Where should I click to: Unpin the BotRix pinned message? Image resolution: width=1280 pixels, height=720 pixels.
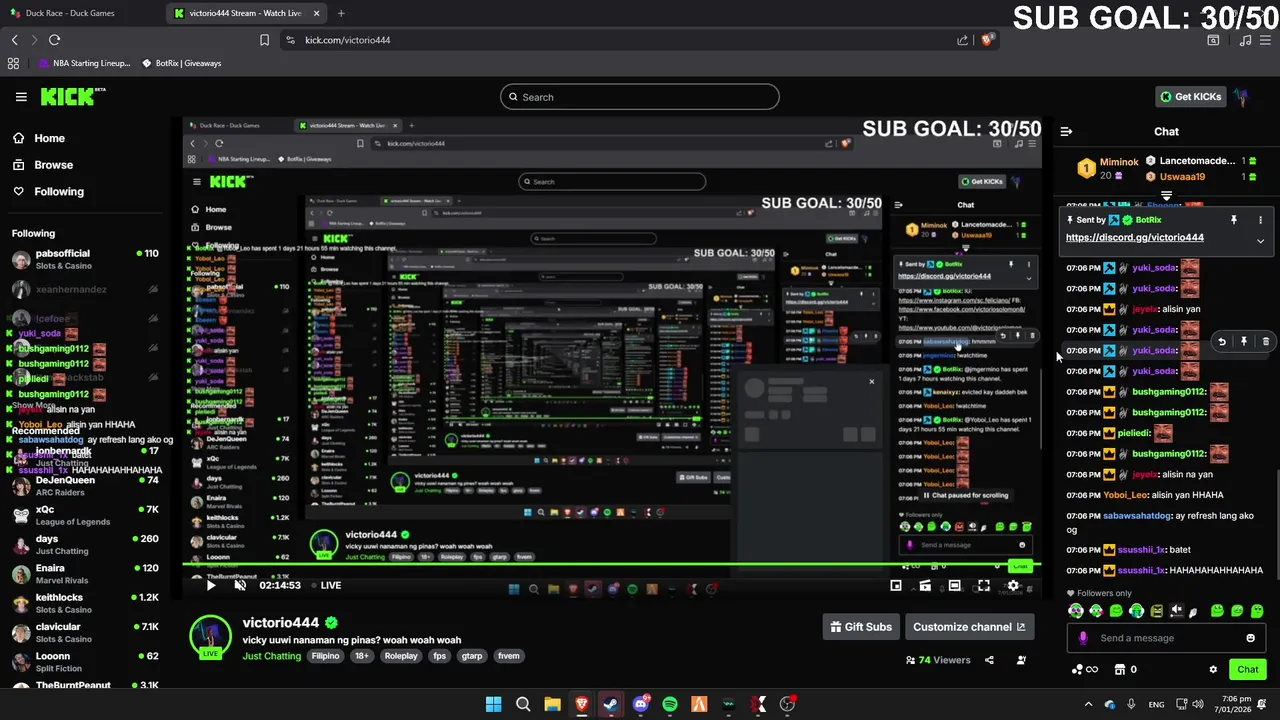pos(1233,220)
